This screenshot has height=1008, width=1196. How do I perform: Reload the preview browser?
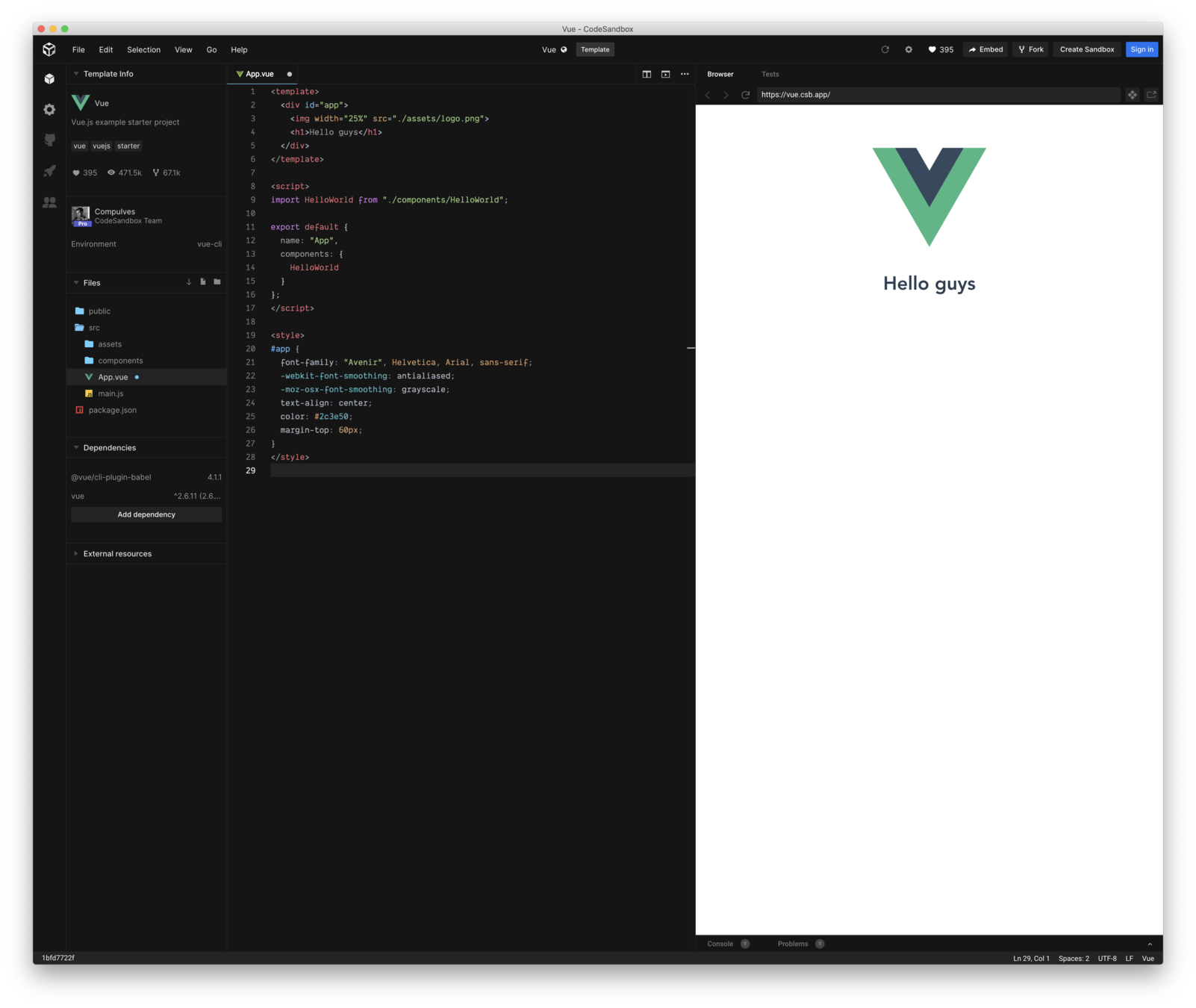click(745, 95)
